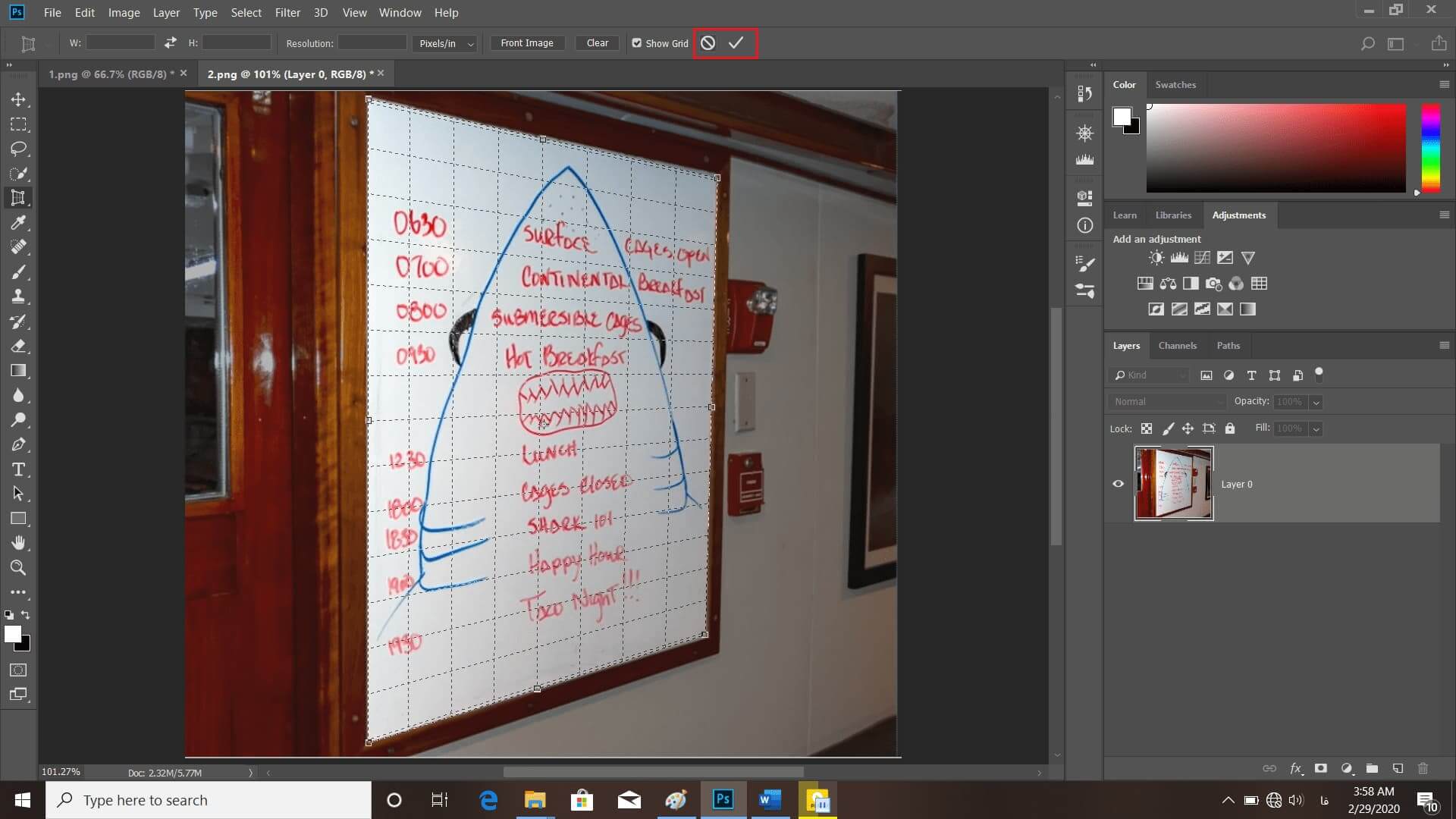Open the Filter menu
This screenshot has height=819, width=1456.
pos(287,12)
